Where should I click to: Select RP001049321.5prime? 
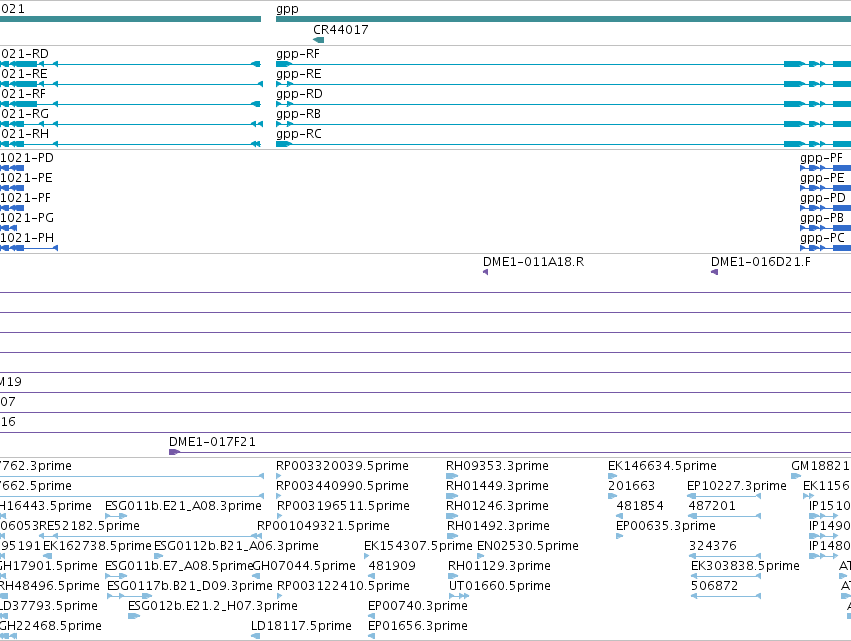point(323,526)
